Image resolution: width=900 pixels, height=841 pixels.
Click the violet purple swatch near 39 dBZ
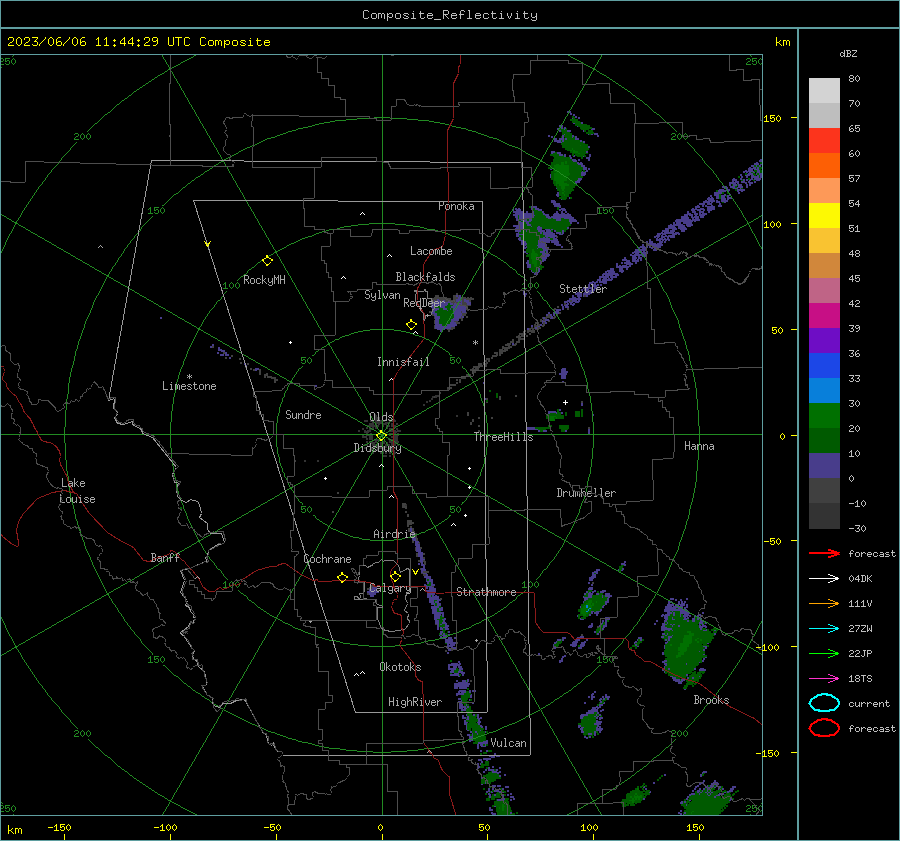click(x=824, y=341)
